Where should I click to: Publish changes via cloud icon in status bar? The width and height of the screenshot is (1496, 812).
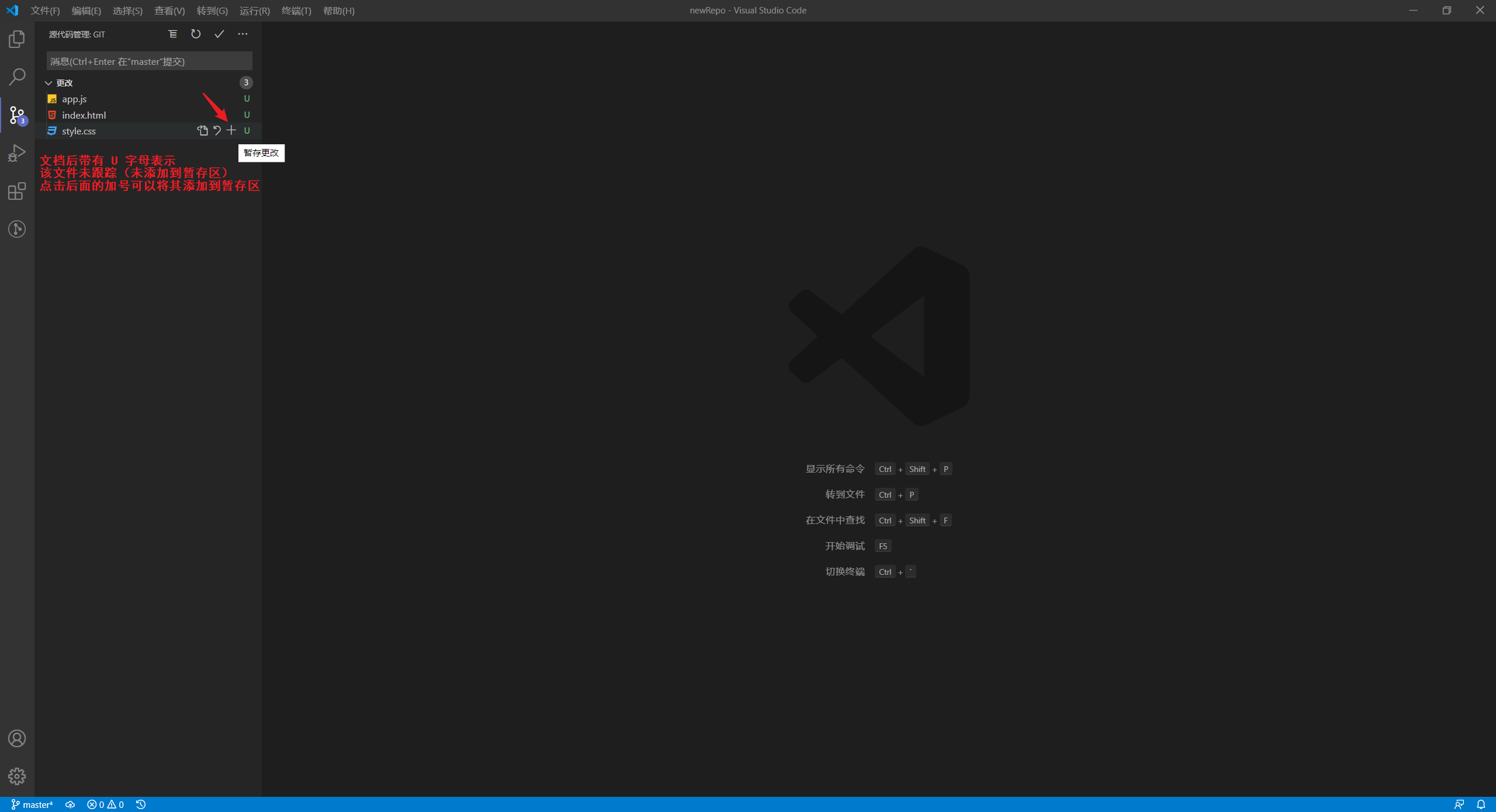70,804
